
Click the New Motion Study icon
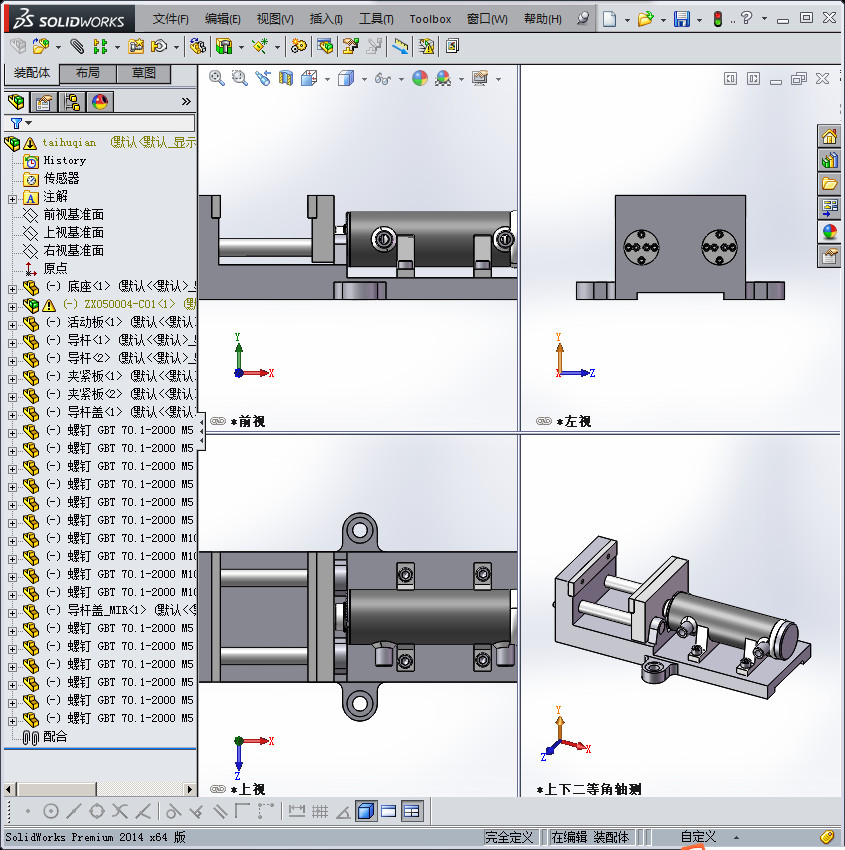click(x=298, y=47)
